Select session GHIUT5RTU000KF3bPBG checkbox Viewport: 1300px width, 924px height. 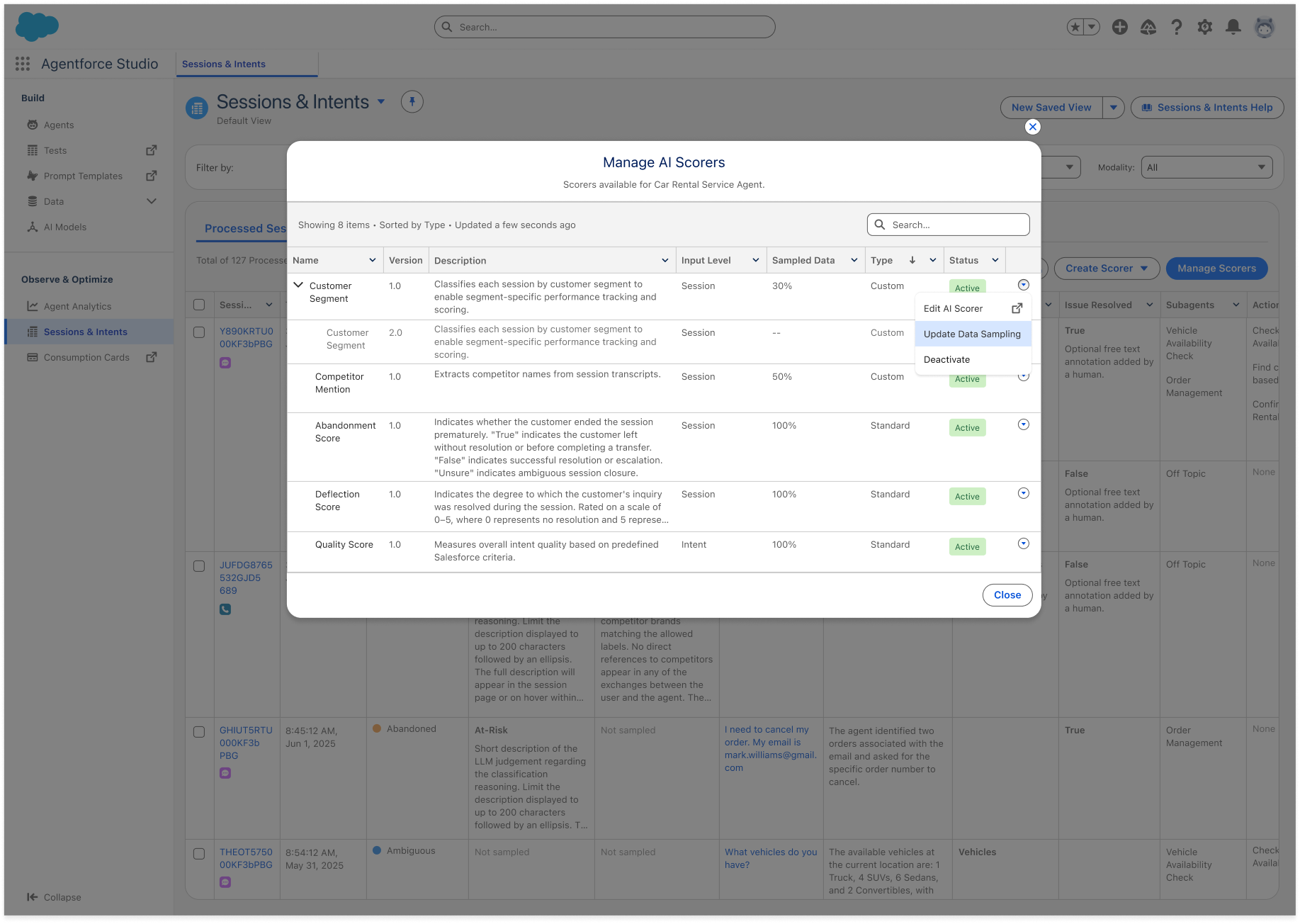coord(199,732)
